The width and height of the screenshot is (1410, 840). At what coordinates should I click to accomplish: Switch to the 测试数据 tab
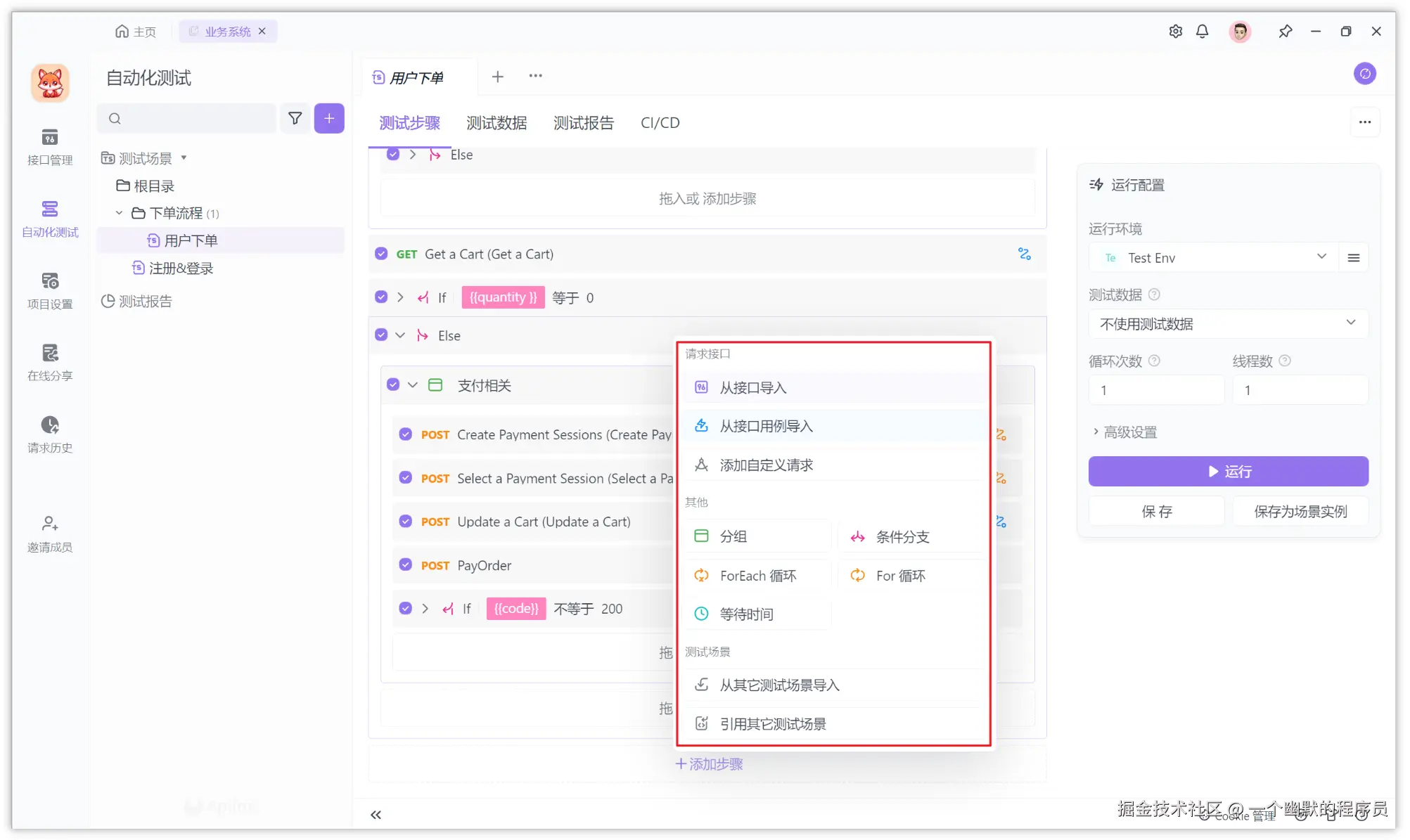(497, 122)
